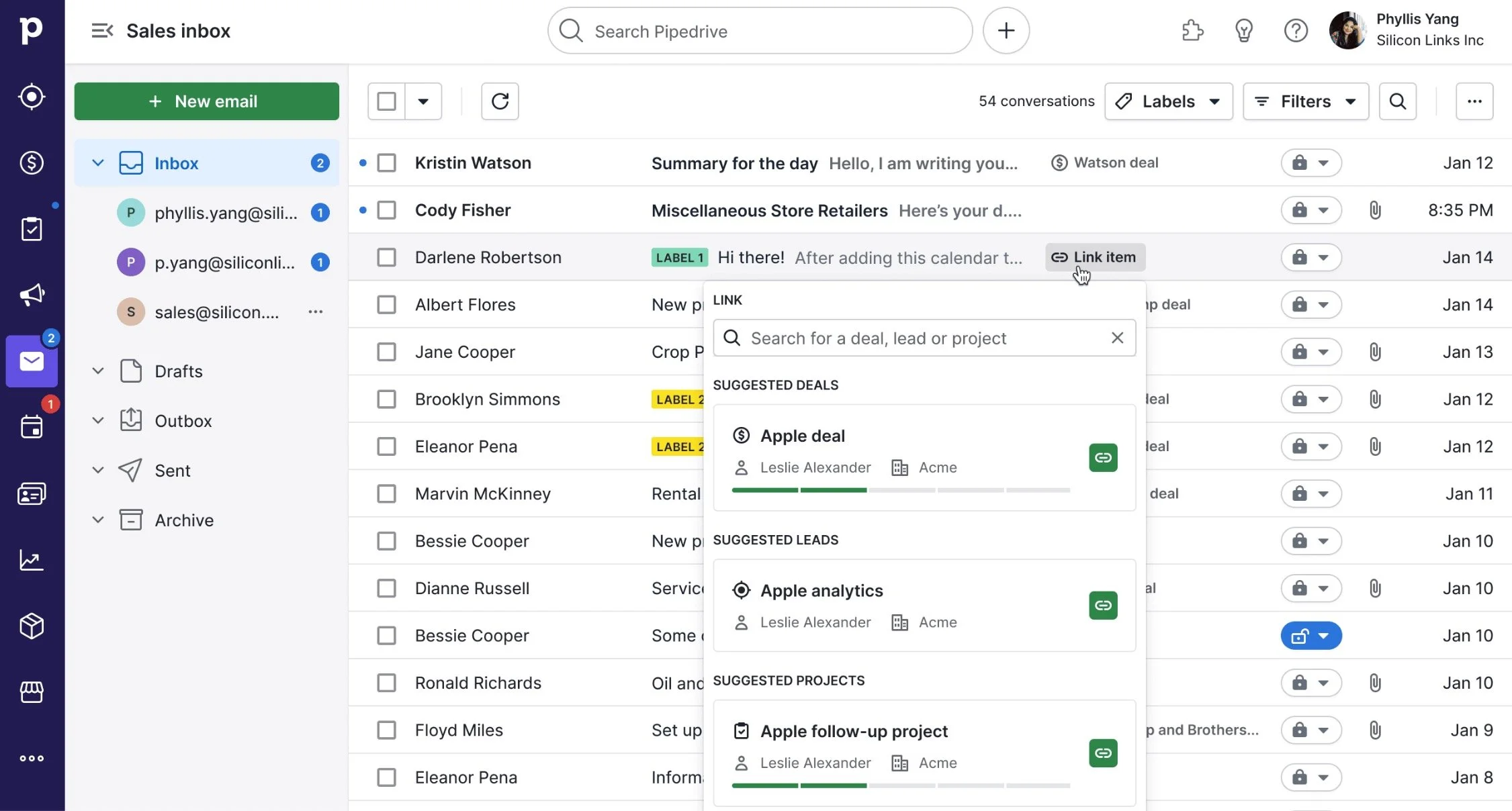Collapse the Inbox folder chevron
The width and height of the screenshot is (1512, 811).
point(98,163)
